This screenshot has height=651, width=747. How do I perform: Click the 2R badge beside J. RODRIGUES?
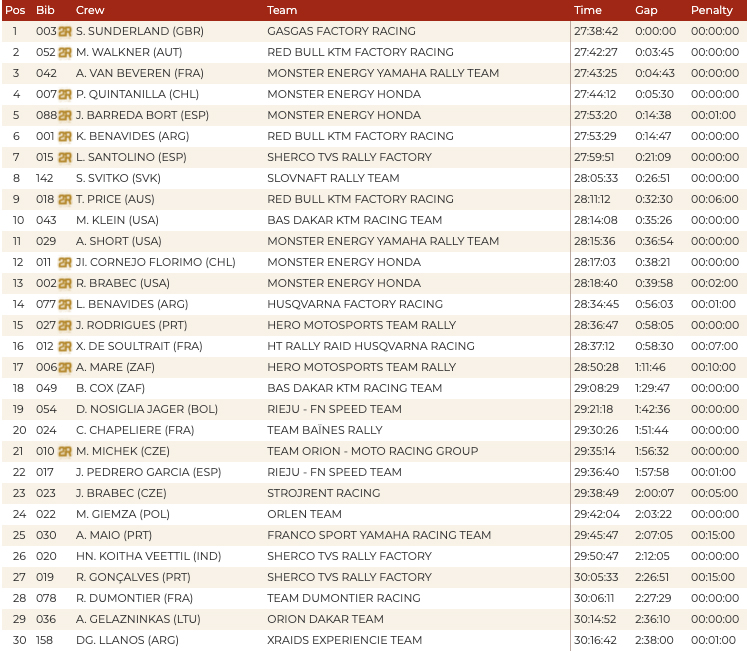65,325
